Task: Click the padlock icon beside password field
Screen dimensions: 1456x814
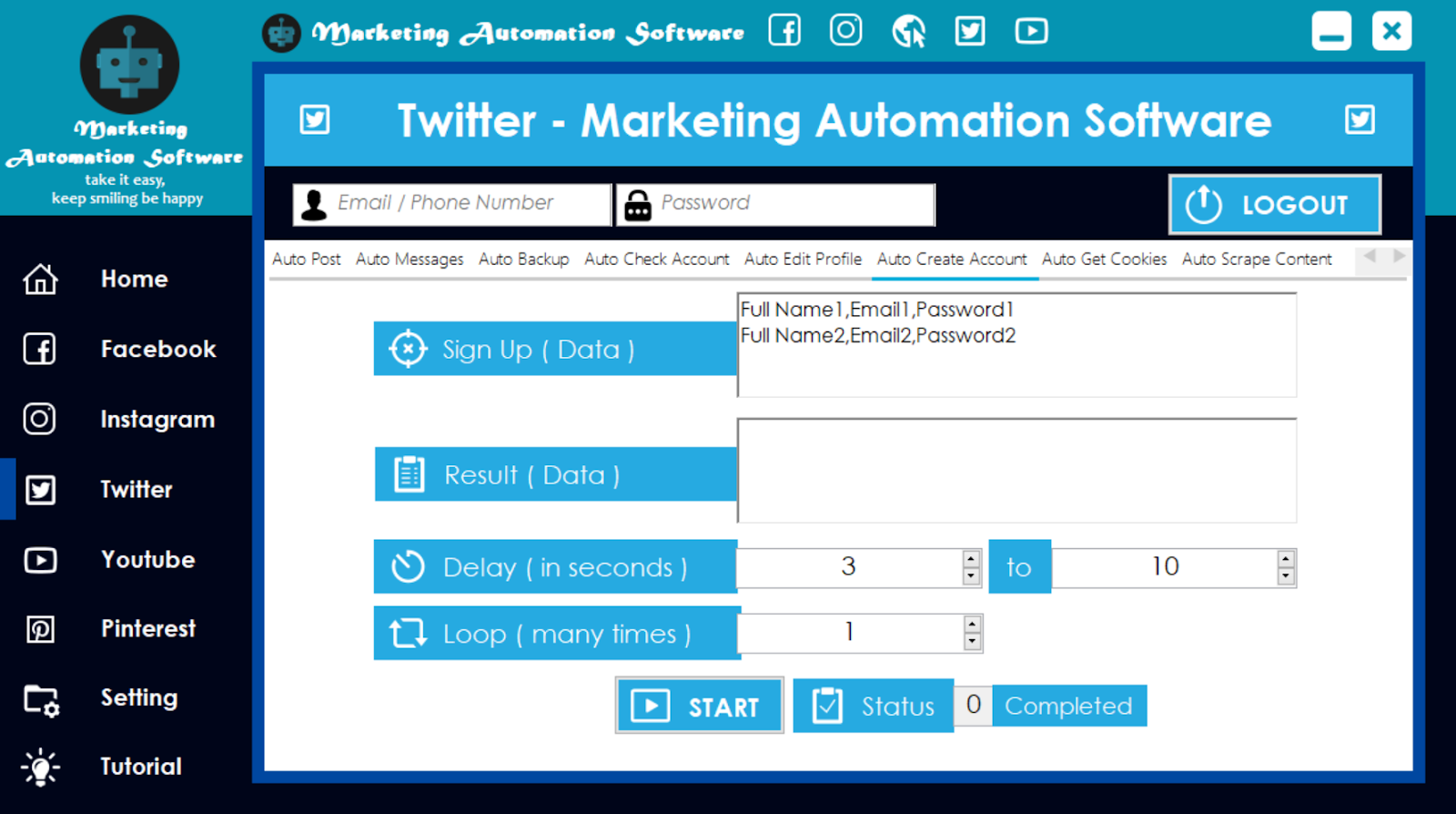Action: point(638,206)
